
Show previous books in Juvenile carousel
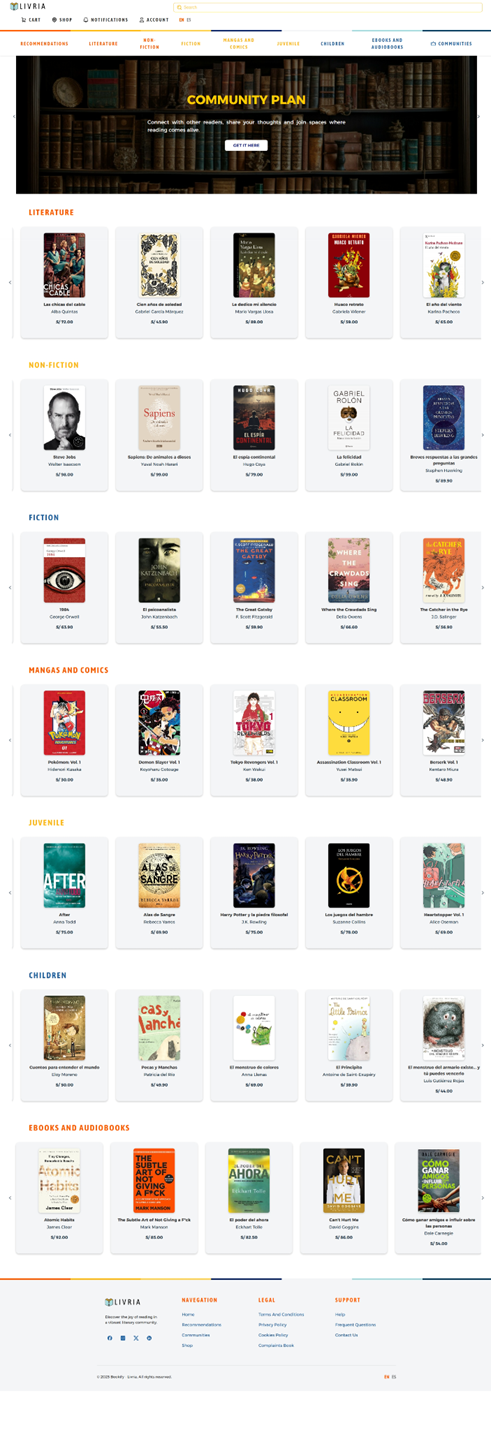click(x=10, y=892)
